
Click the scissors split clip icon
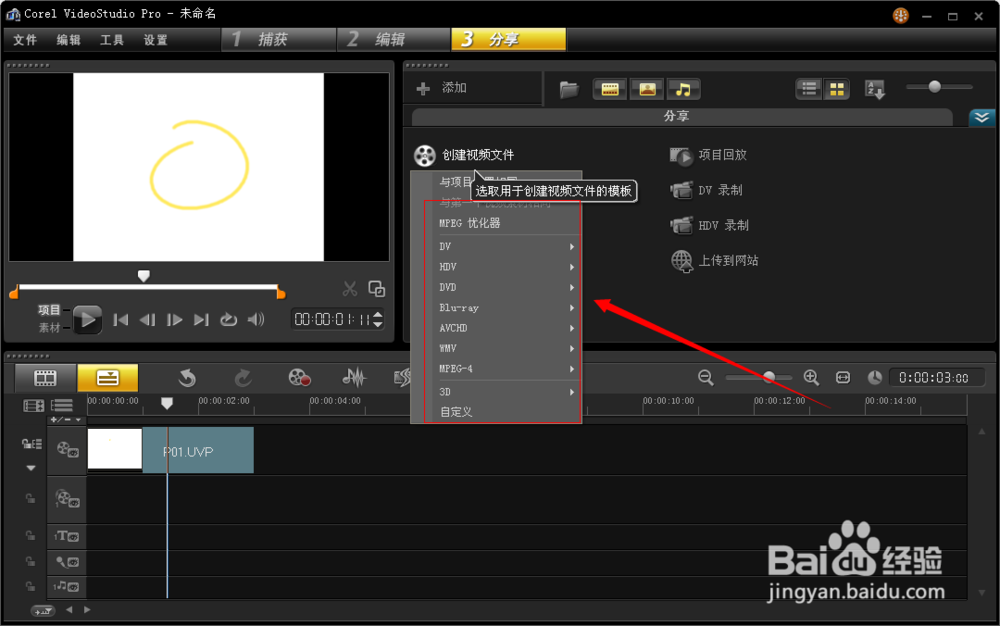pyautogui.click(x=349, y=289)
